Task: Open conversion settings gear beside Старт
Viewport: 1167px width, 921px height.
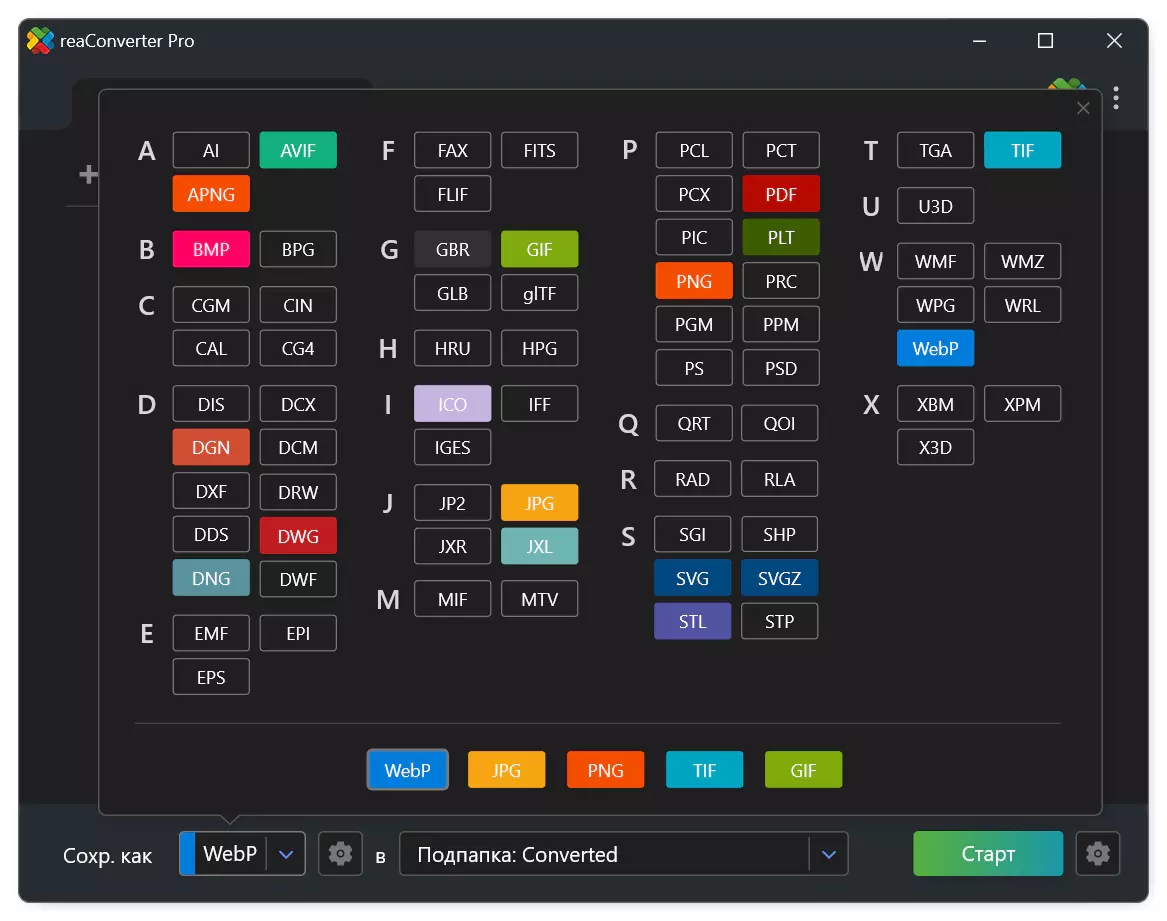Action: [1098, 853]
